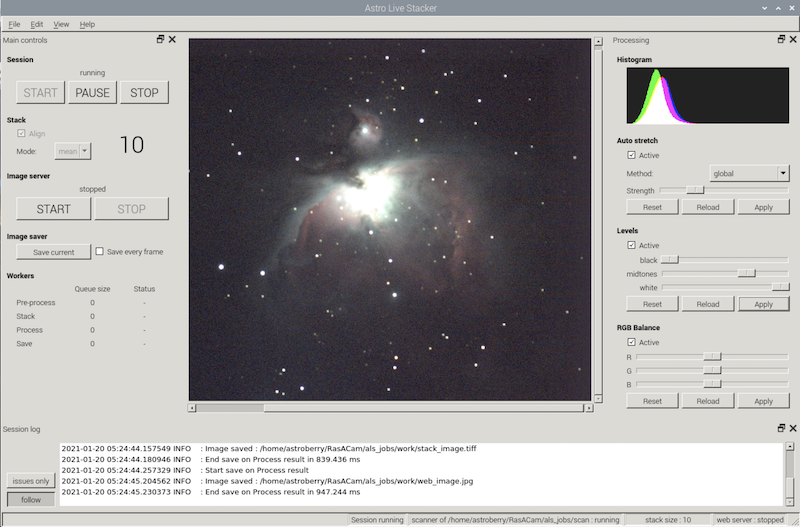Click the stacked Orion nebula image
Viewport: 800px width, 527px height.
389,220
